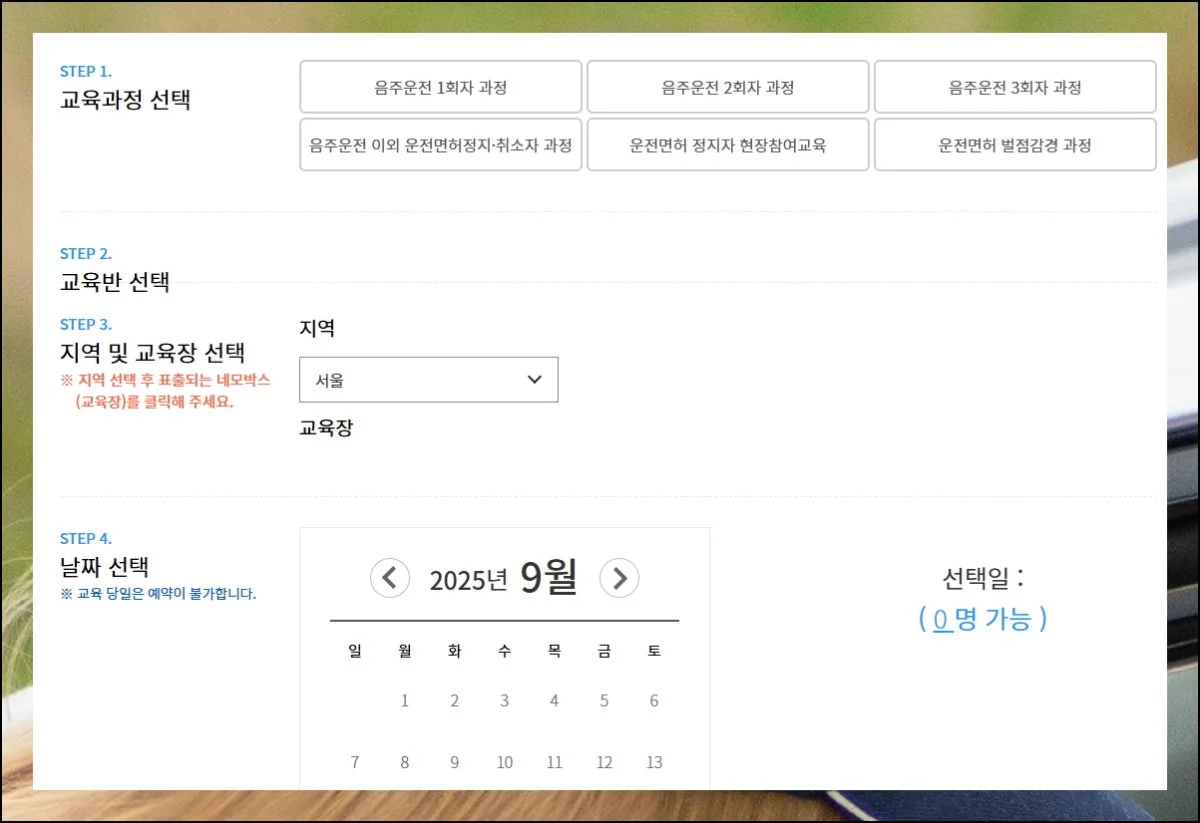Go to the previous month on the calendar
The image size is (1200, 823).
click(390, 578)
